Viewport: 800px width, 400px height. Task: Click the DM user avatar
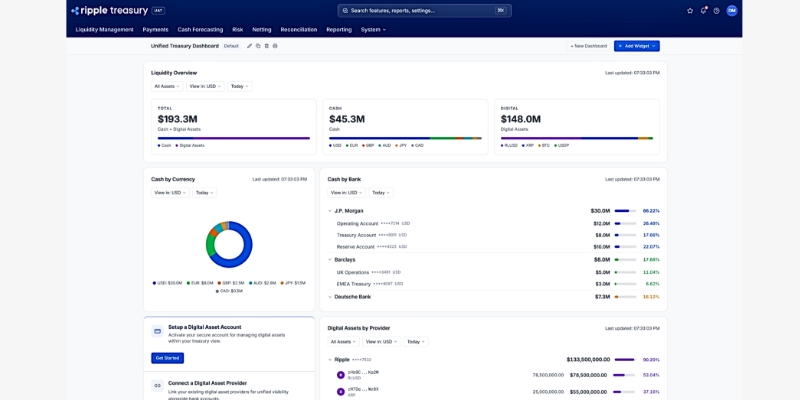(x=732, y=10)
